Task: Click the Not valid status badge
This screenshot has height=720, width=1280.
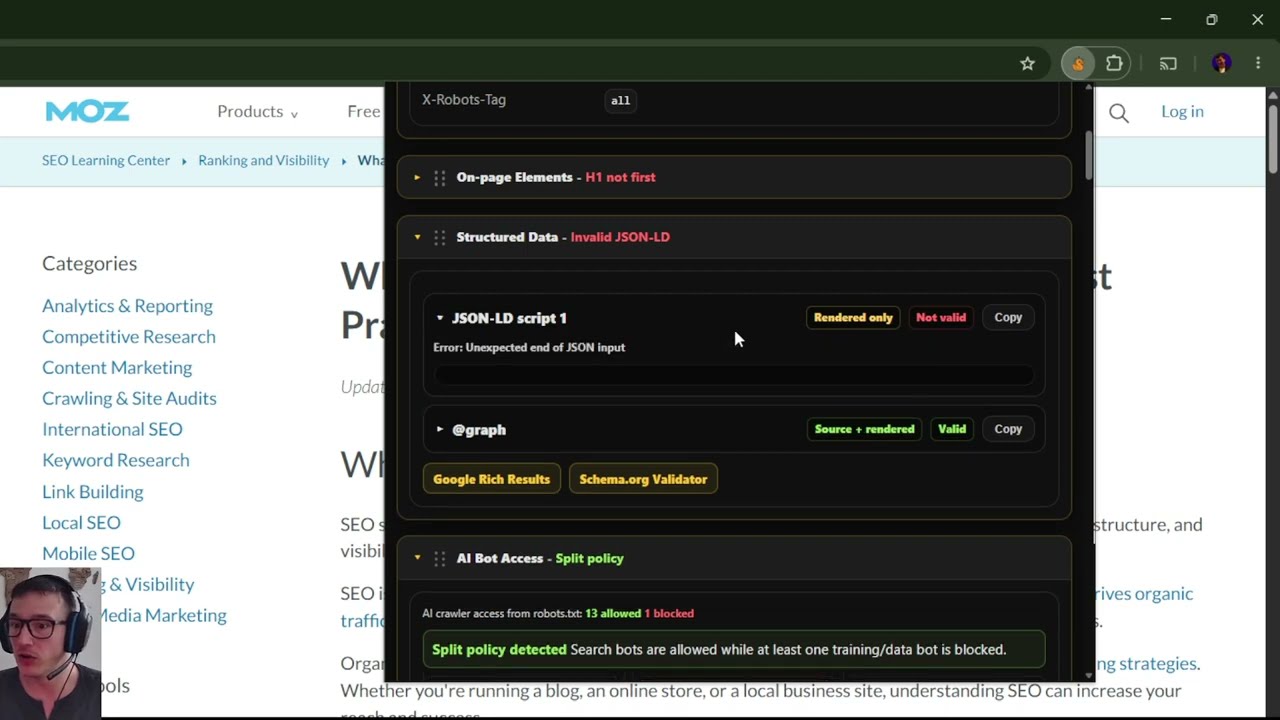Action: pyautogui.click(x=941, y=317)
